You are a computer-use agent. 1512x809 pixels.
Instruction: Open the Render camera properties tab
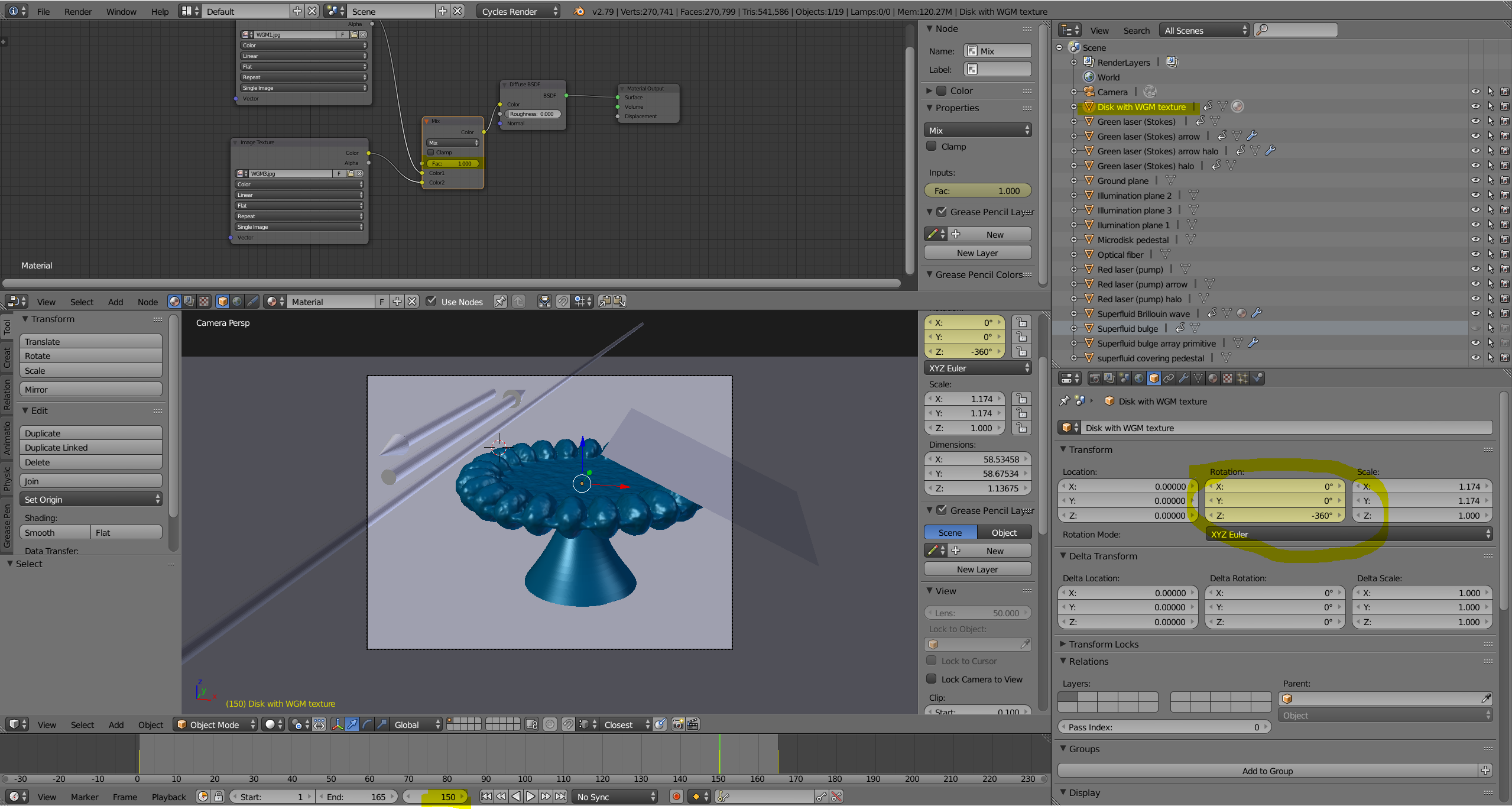[x=1095, y=378]
